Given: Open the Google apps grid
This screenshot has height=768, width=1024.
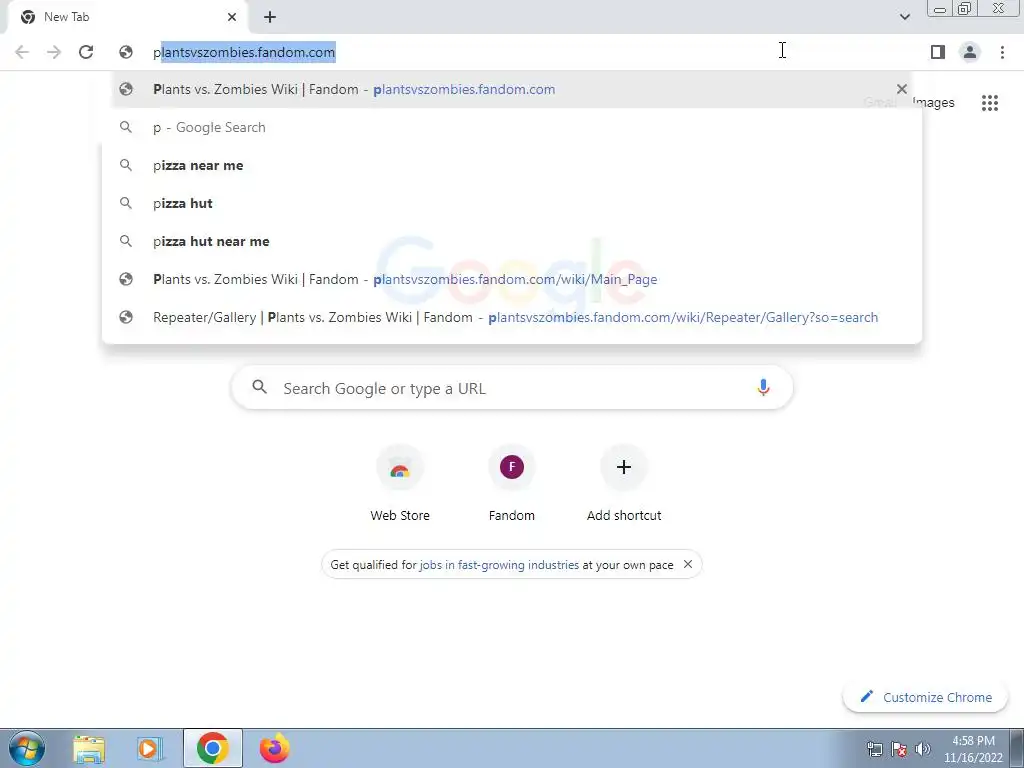Looking at the screenshot, I should (989, 103).
